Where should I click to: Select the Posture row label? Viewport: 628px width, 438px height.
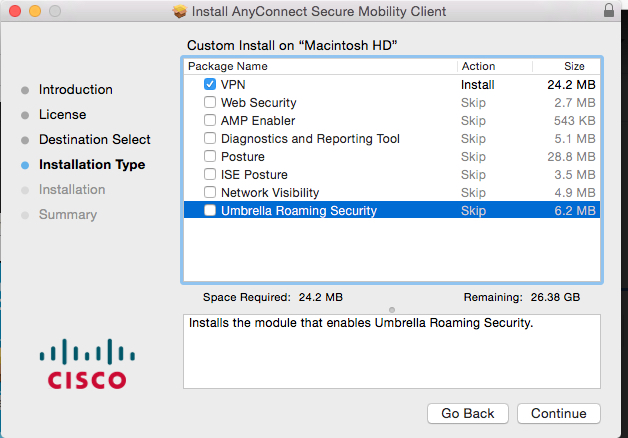pos(243,157)
